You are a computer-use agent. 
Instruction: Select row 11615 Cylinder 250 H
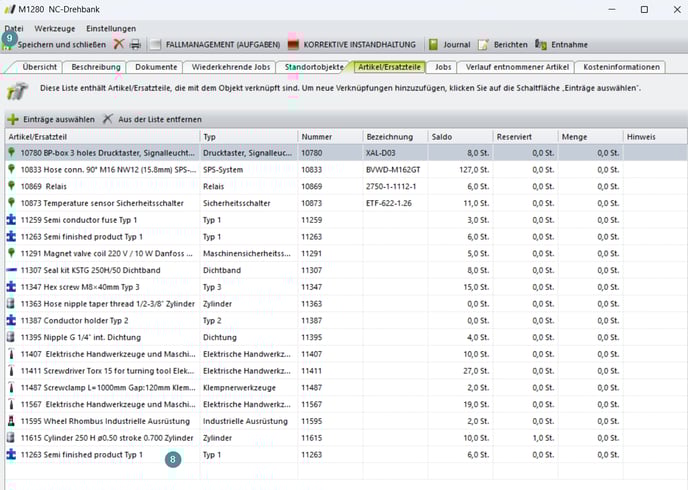click(100, 438)
